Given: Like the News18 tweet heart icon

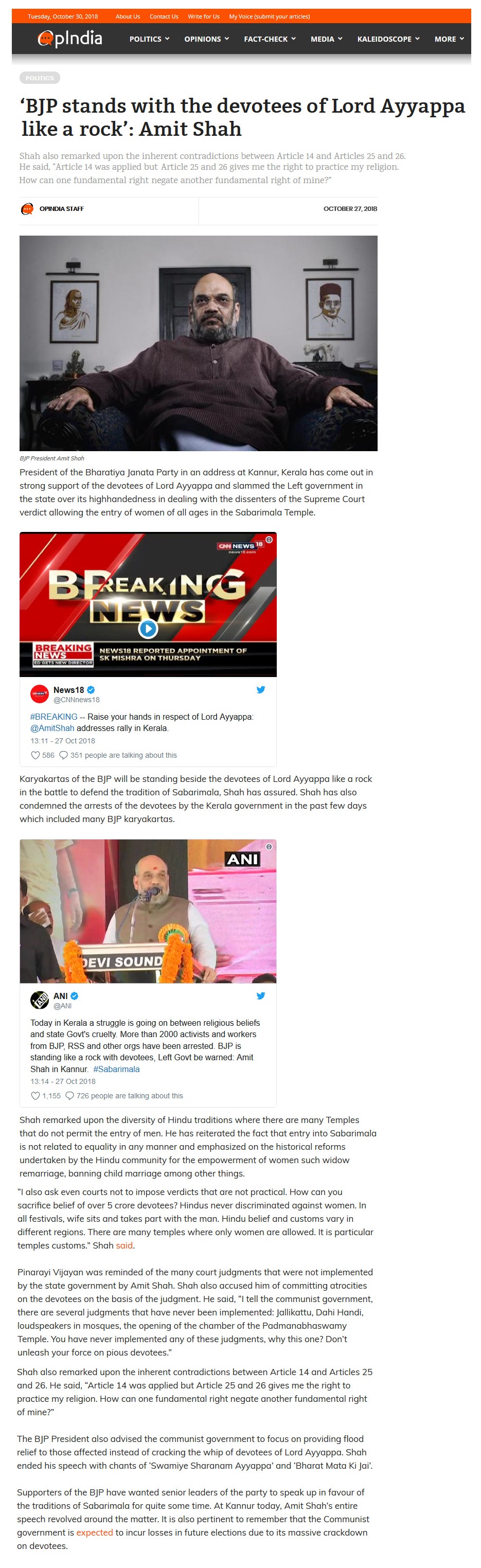Looking at the screenshot, I should (x=34, y=755).
